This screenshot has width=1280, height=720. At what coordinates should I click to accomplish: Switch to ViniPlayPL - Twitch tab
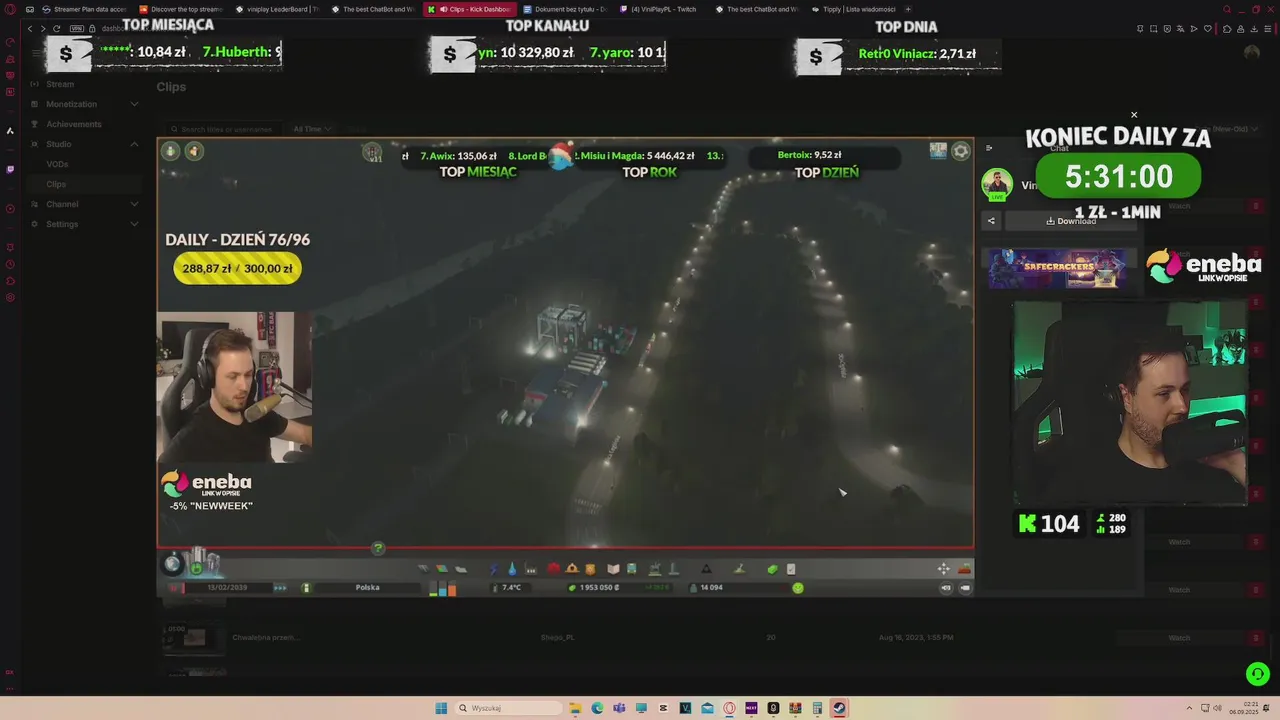(660, 9)
